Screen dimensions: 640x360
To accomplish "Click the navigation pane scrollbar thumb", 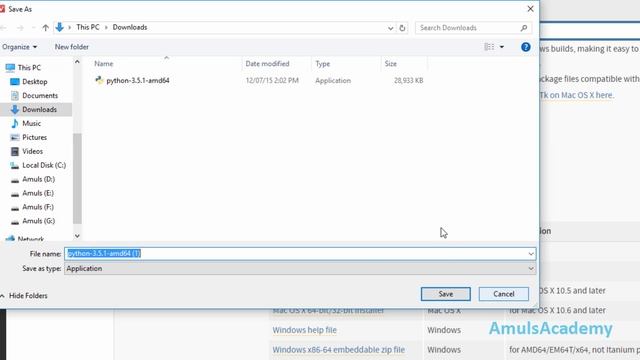I will (77, 178).
